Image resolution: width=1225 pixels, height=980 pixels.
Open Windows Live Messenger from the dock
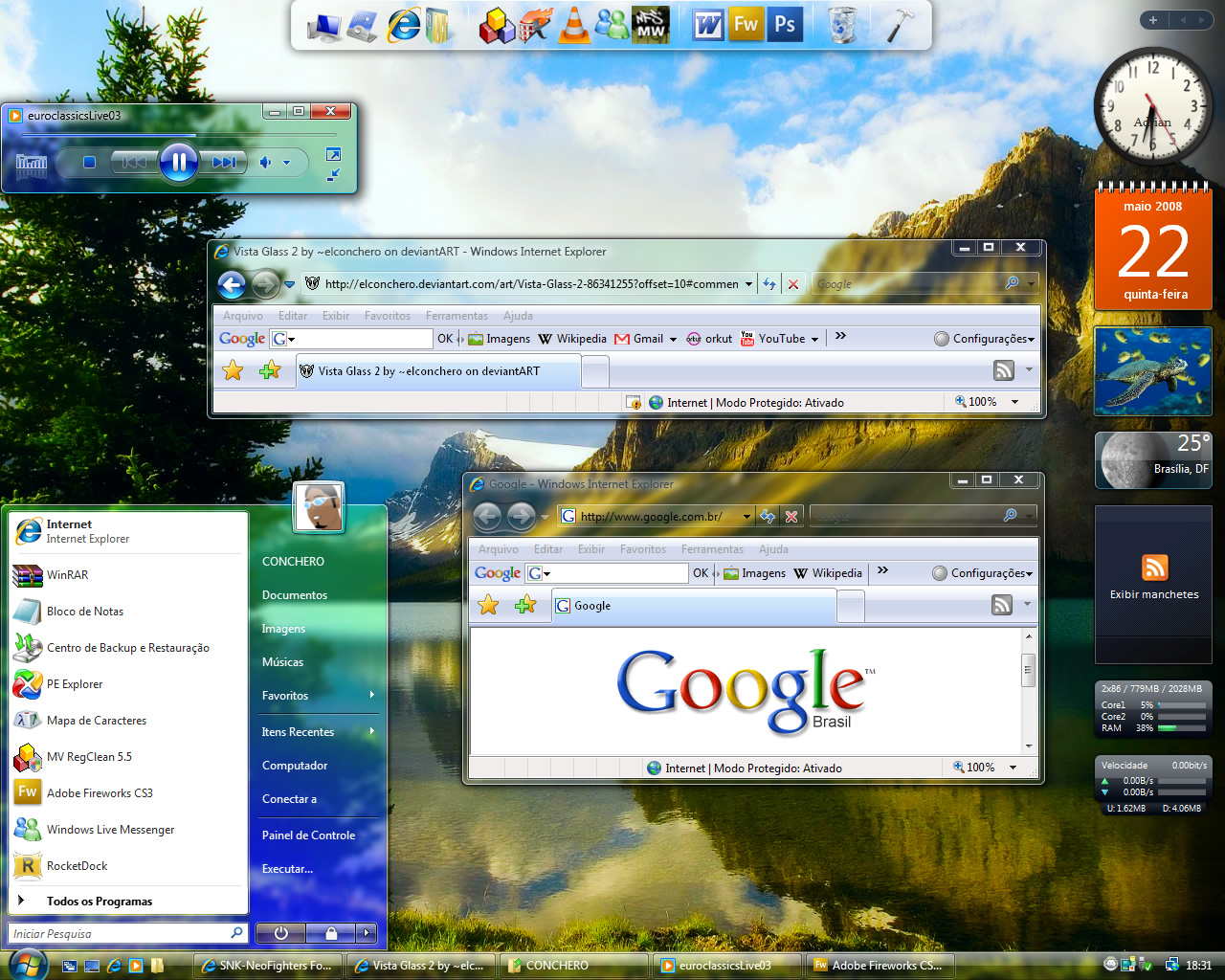click(612, 25)
